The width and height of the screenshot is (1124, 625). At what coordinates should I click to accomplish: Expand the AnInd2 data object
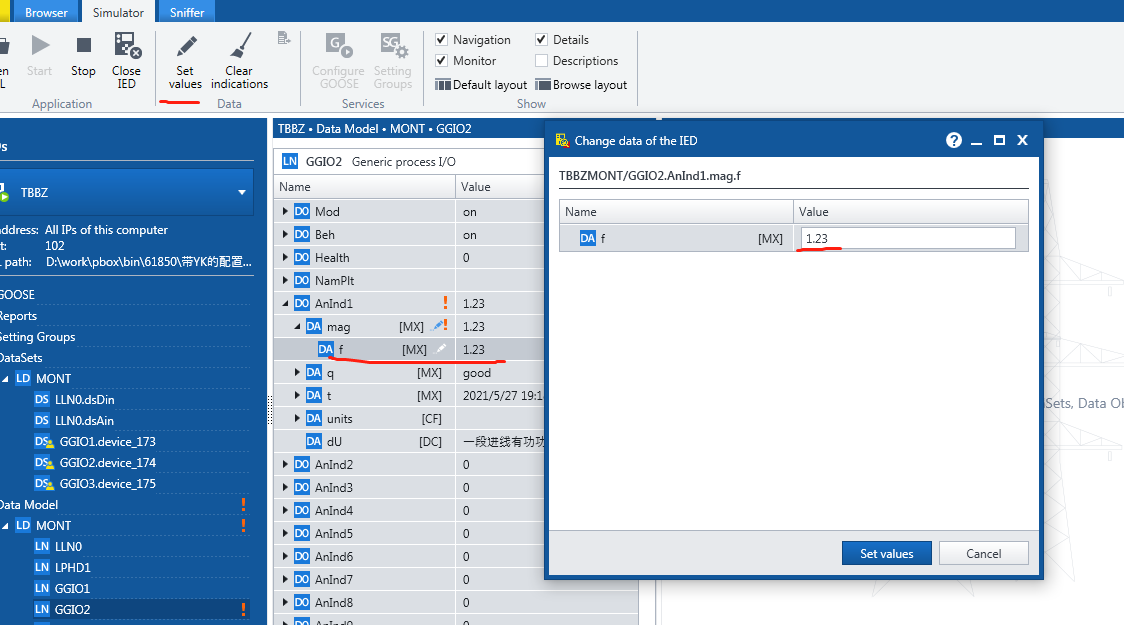[286, 464]
